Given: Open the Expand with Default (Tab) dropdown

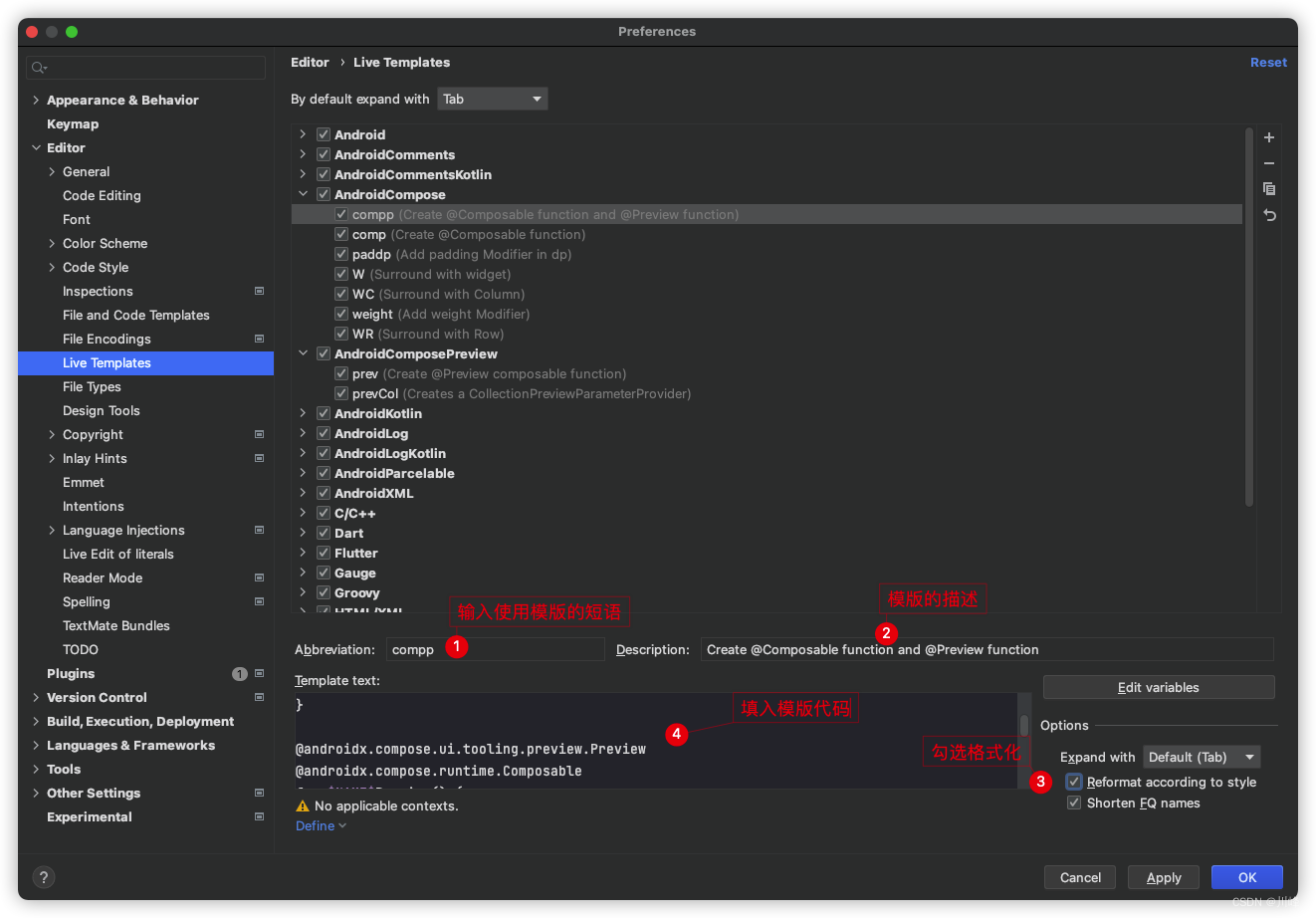Looking at the screenshot, I should click(x=1202, y=757).
